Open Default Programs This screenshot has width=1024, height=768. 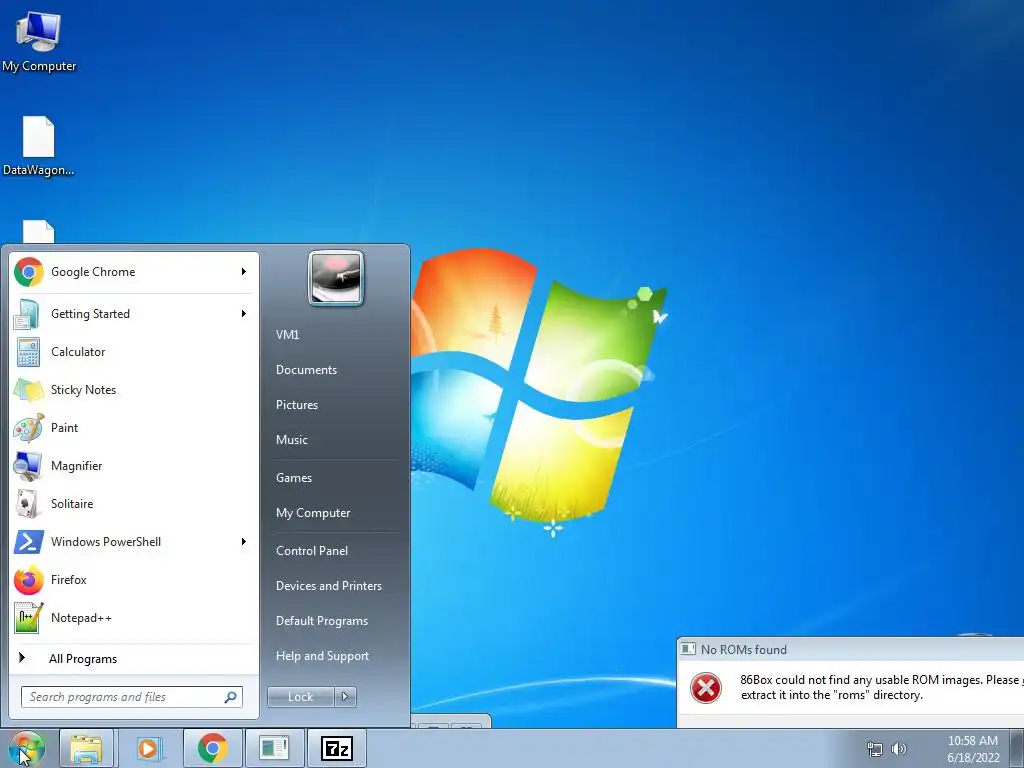pos(322,621)
